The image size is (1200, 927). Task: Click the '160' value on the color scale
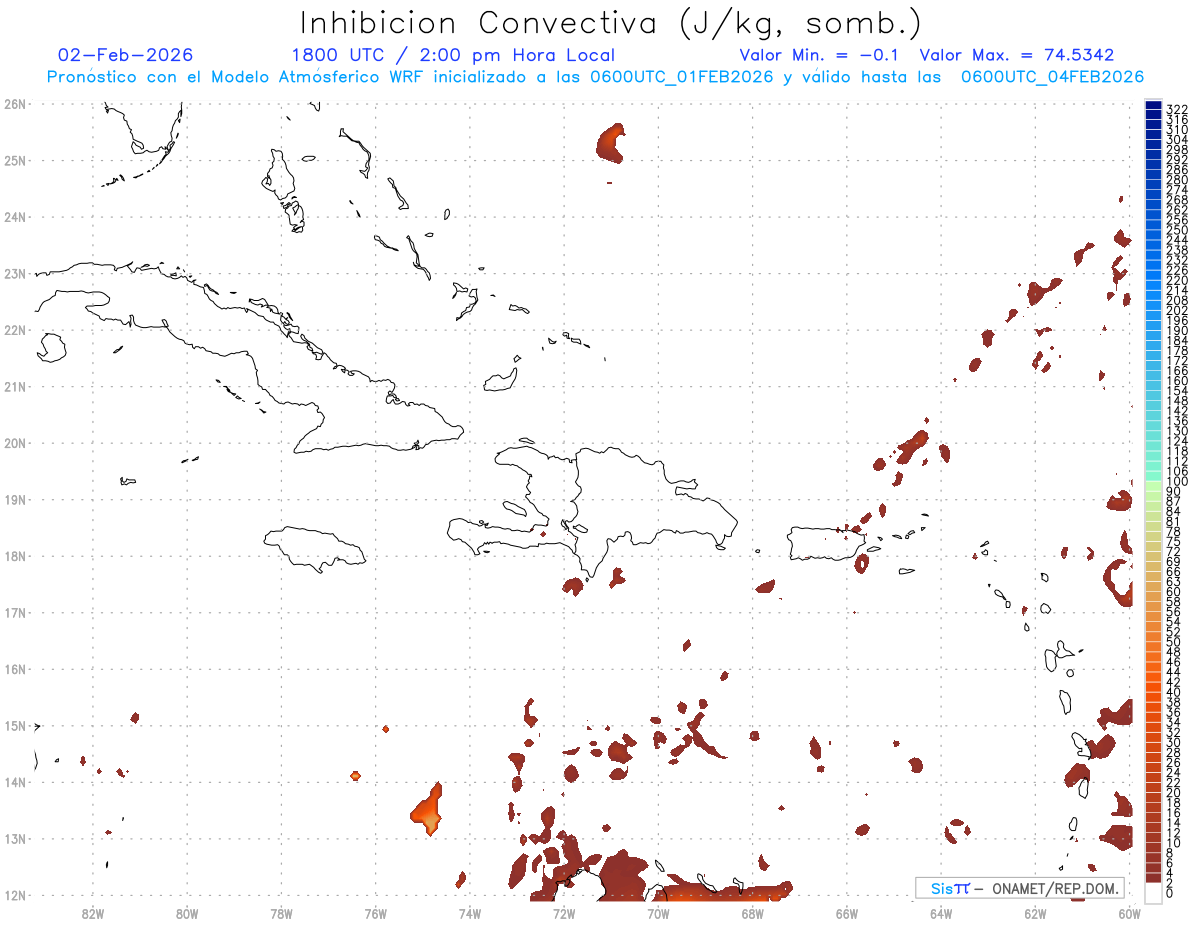1176,381
